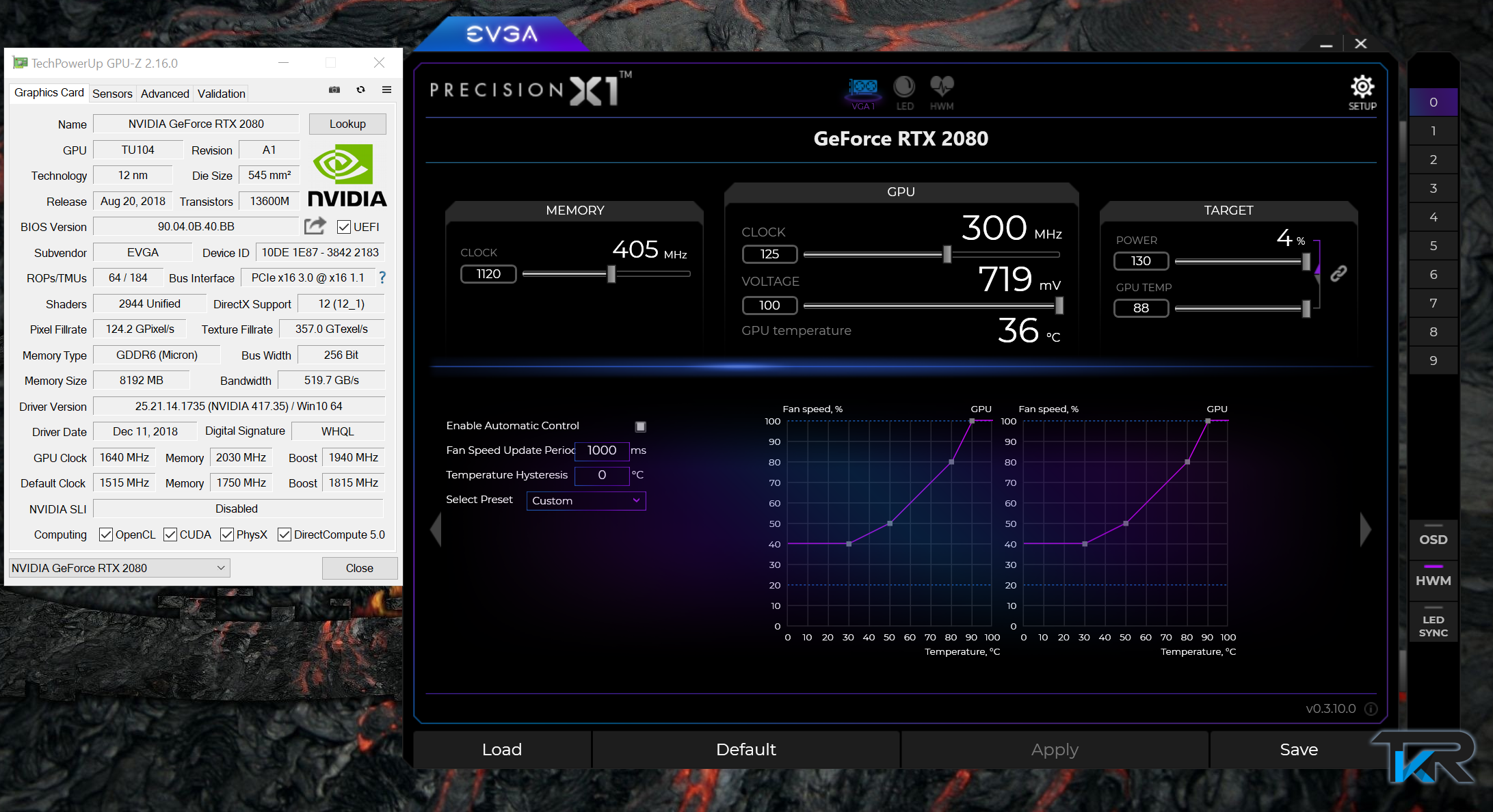The image size is (1493, 812).
Task: Click the power target field 130
Action: [x=1141, y=261]
